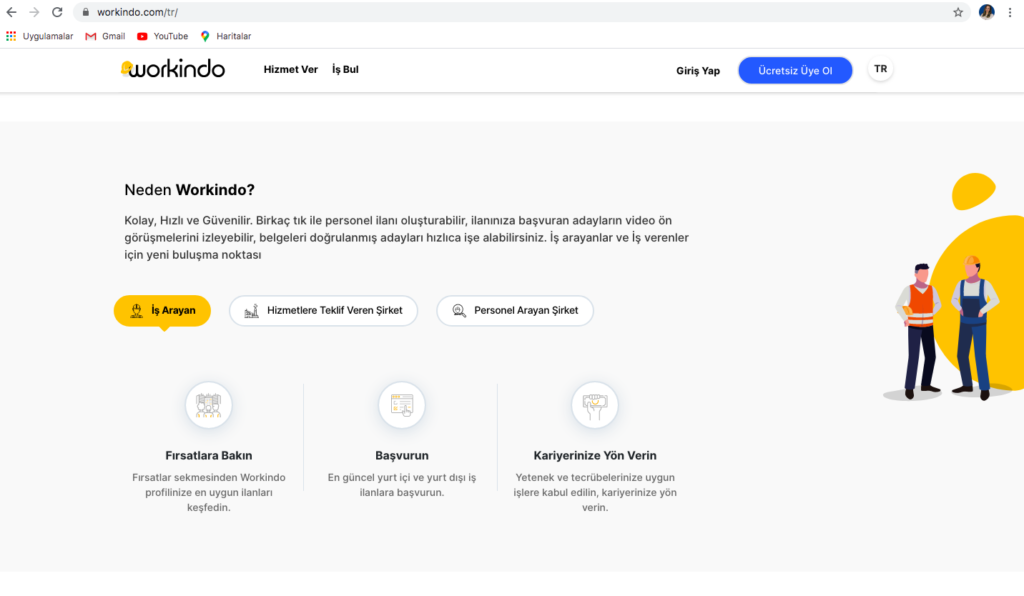1024x596 pixels.
Task: Open the YouTube bookmark
Action: 162,36
